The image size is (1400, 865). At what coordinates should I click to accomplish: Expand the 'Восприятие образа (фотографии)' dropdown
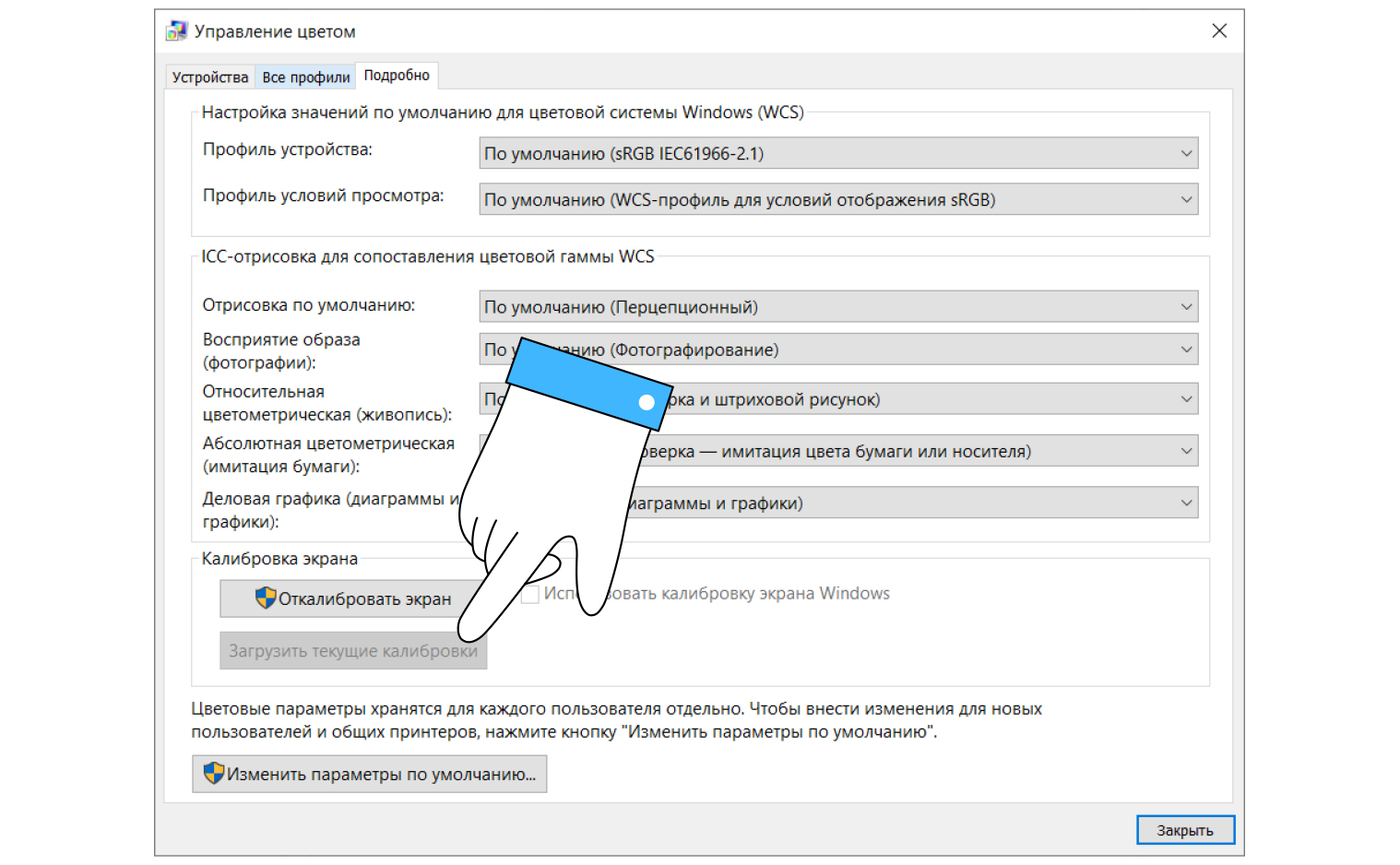922,350
